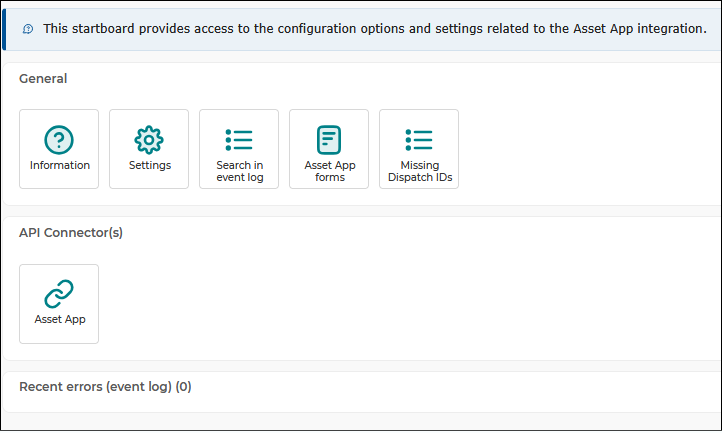Collapse the 'General' section header
This screenshot has height=433, width=722.
point(43,79)
